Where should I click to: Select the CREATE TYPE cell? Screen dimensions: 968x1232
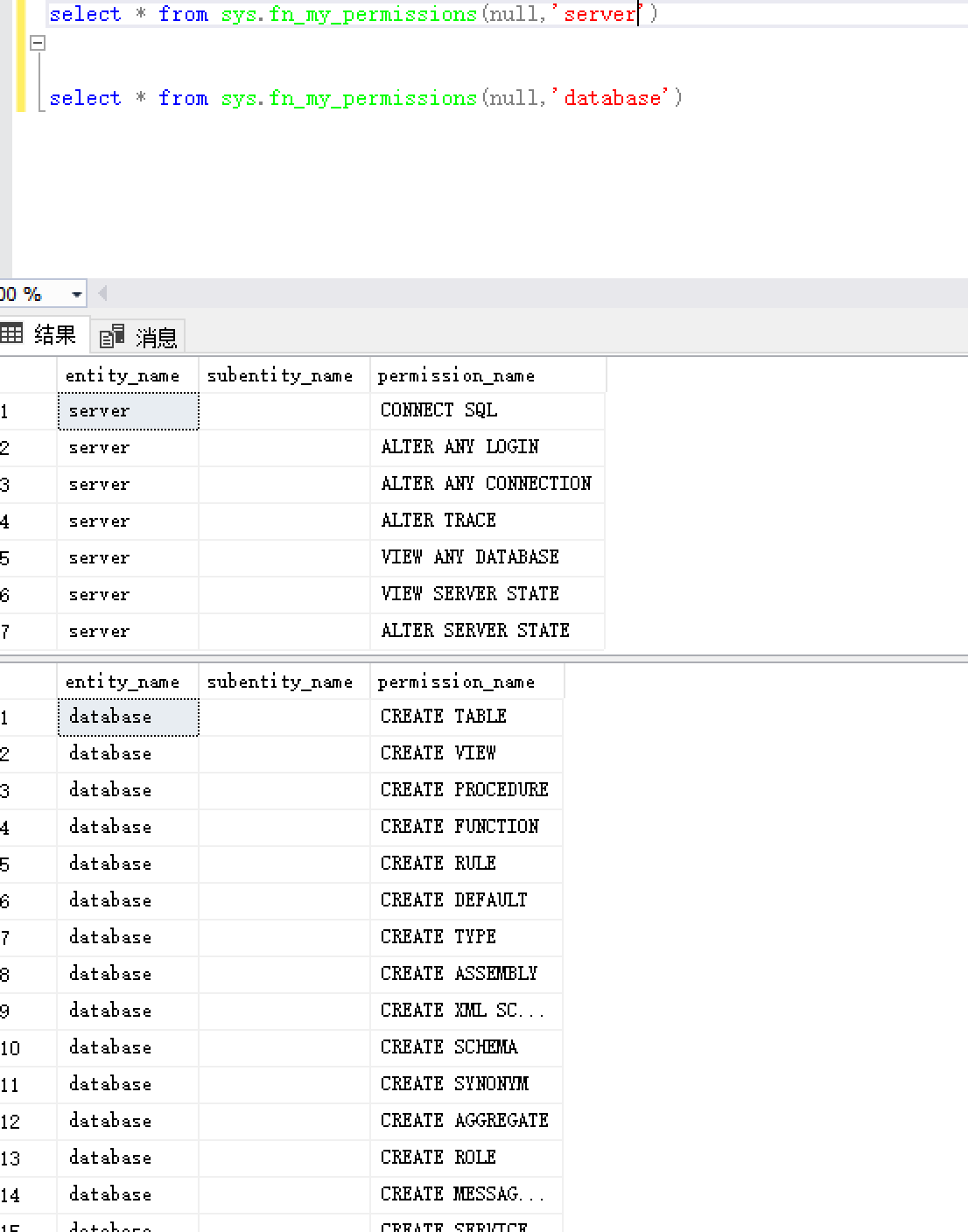(466, 937)
